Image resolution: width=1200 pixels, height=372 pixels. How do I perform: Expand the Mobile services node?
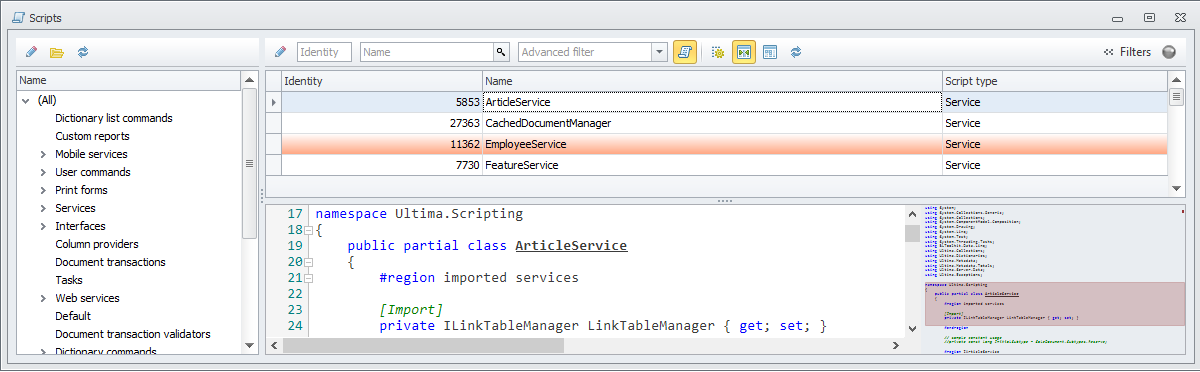[43, 154]
